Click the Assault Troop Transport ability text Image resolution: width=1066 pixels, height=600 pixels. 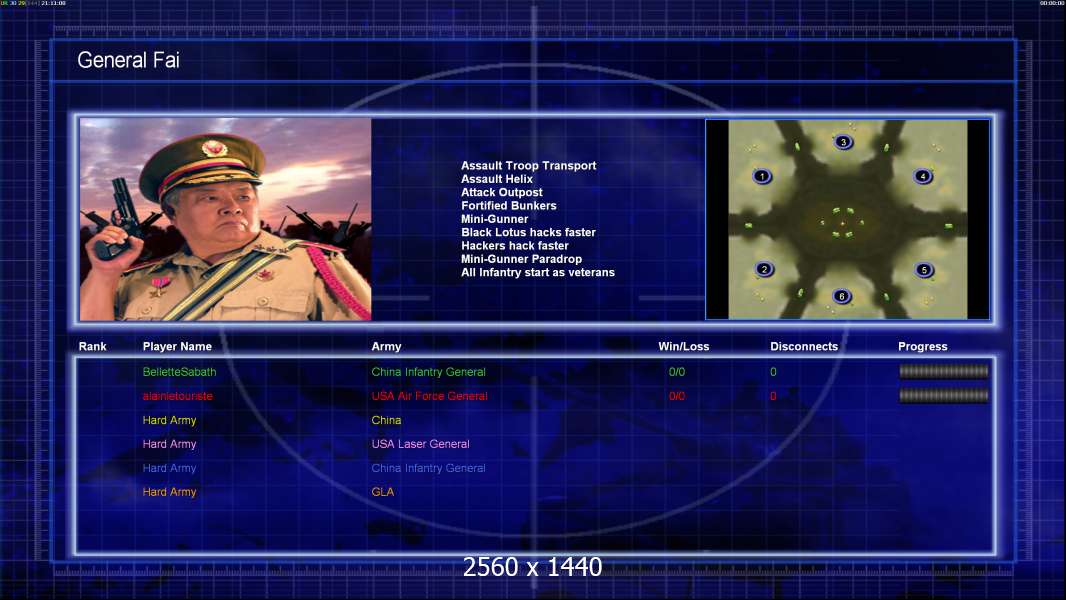(528, 166)
